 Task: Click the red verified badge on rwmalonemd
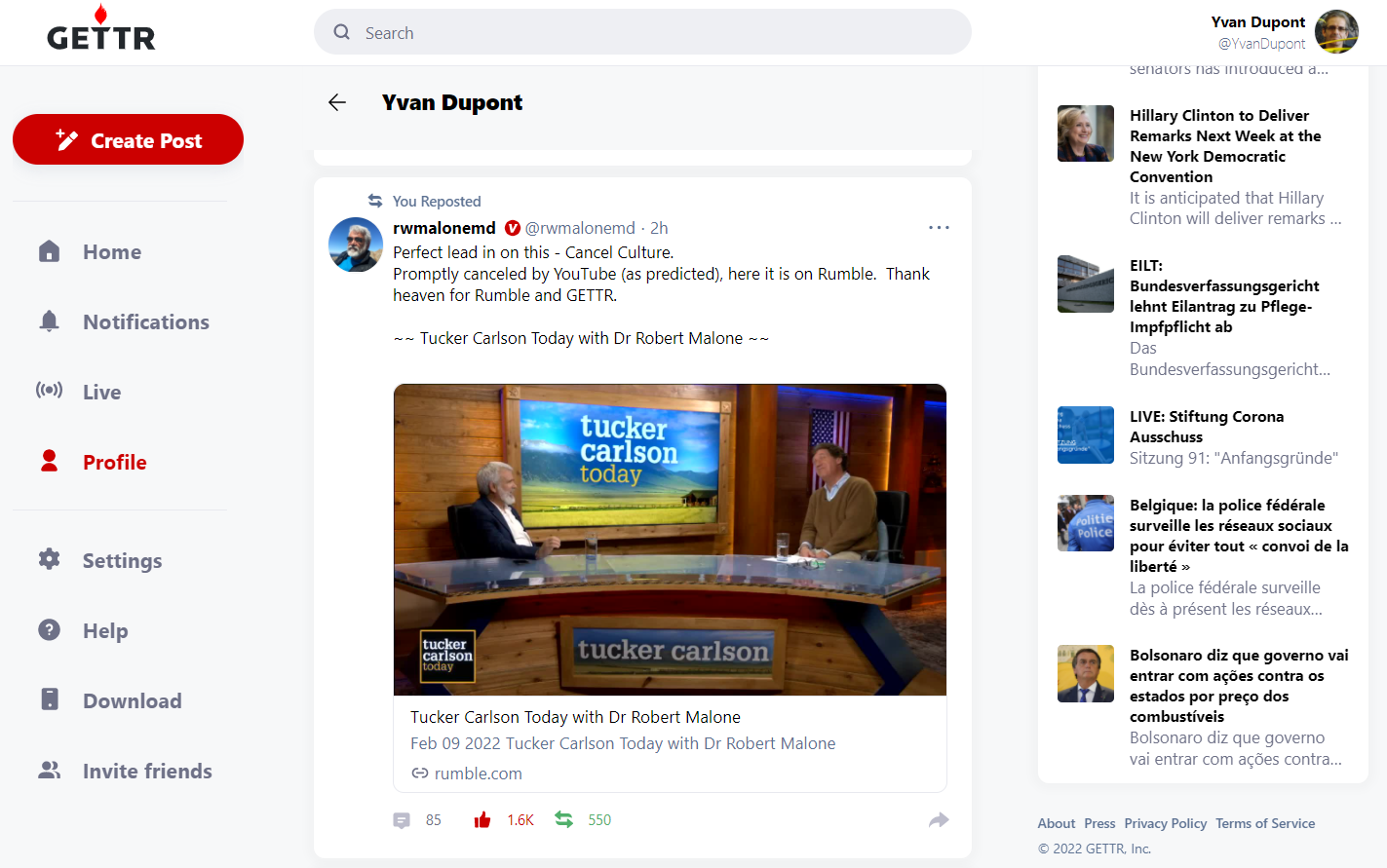(x=513, y=228)
